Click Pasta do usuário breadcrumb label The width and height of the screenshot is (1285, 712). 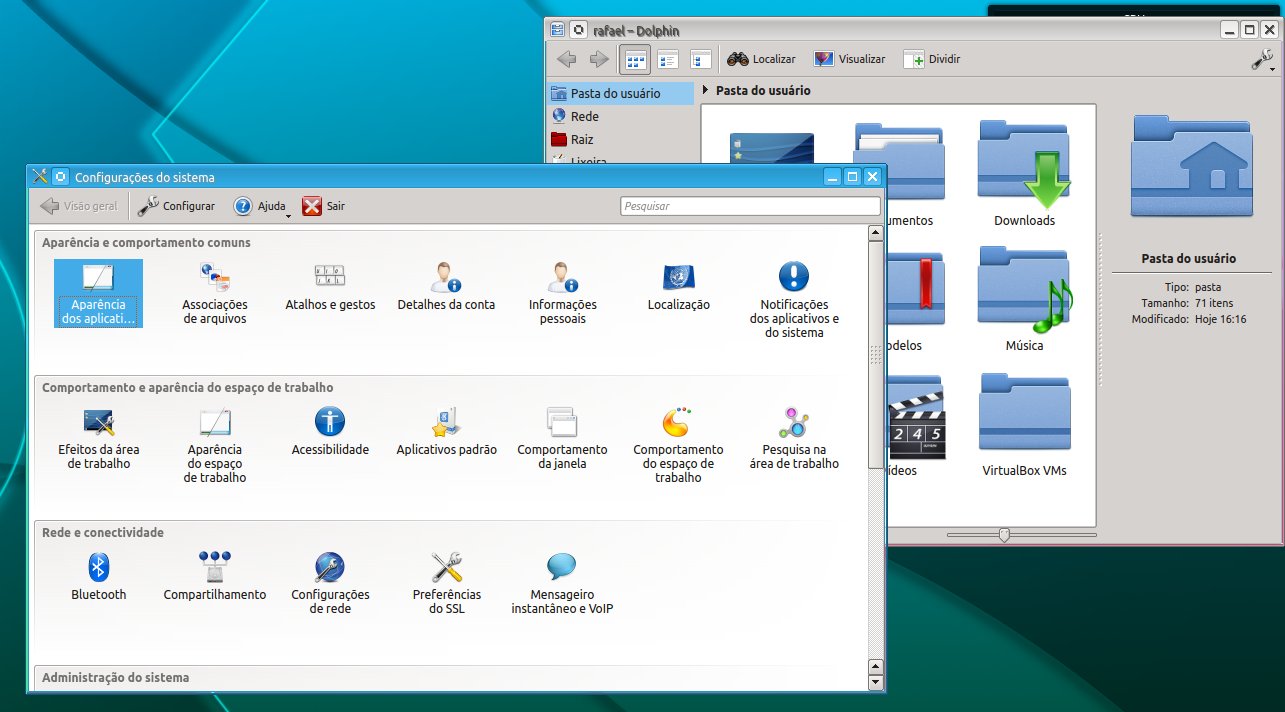tap(763, 90)
